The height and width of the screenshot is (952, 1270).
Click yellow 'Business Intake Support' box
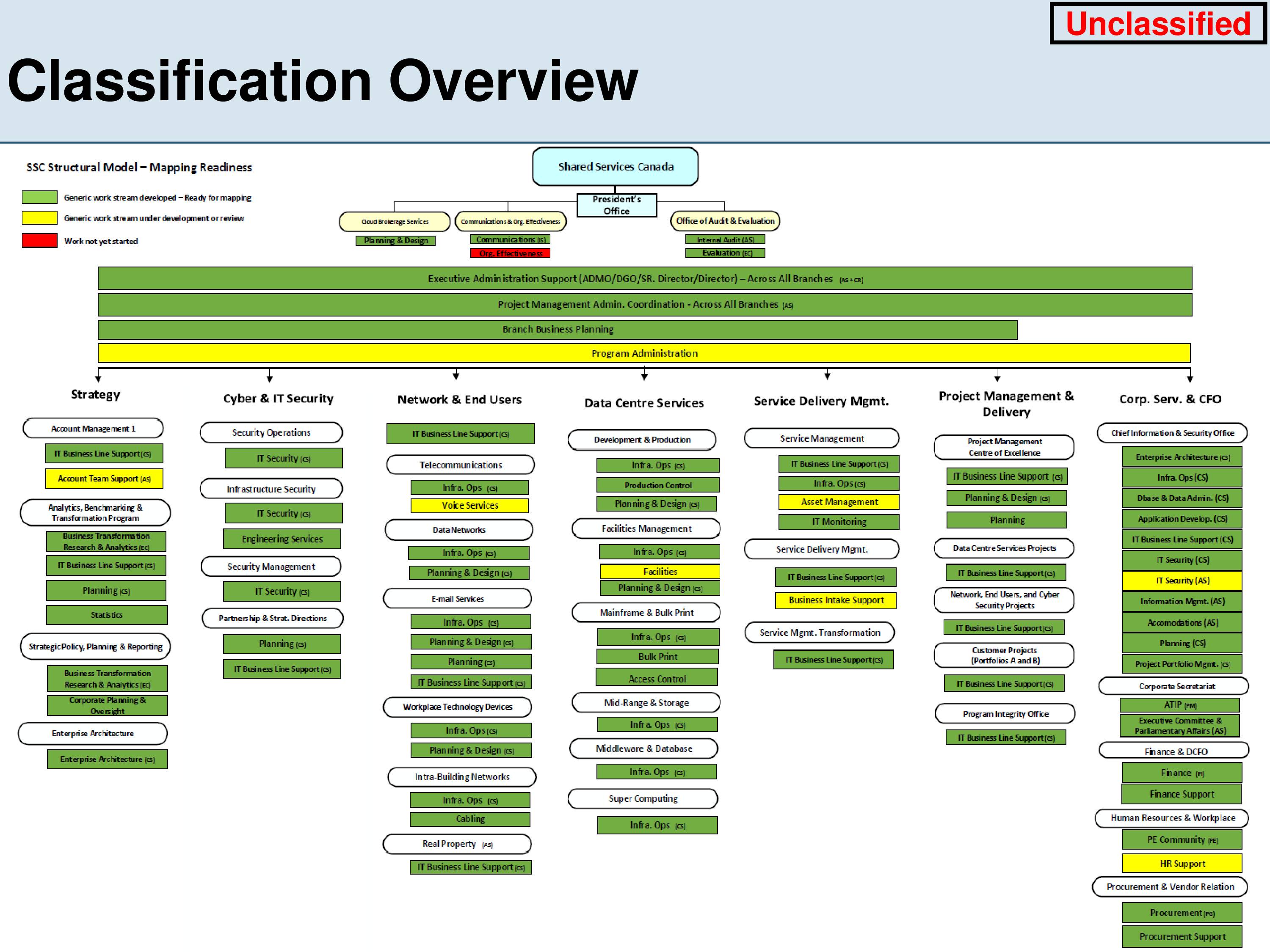click(836, 600)
